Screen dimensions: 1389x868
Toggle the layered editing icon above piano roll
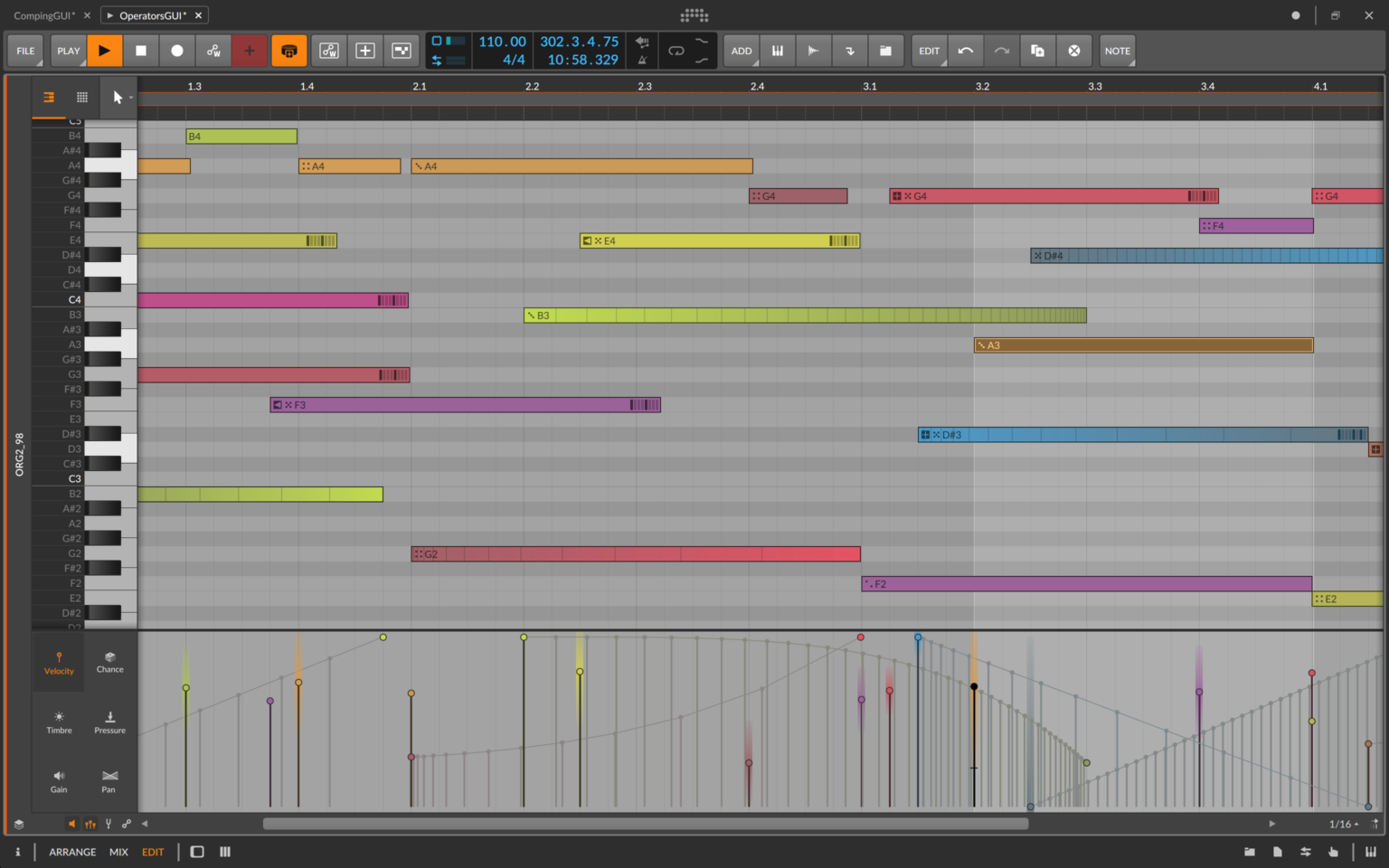[48, 97]
